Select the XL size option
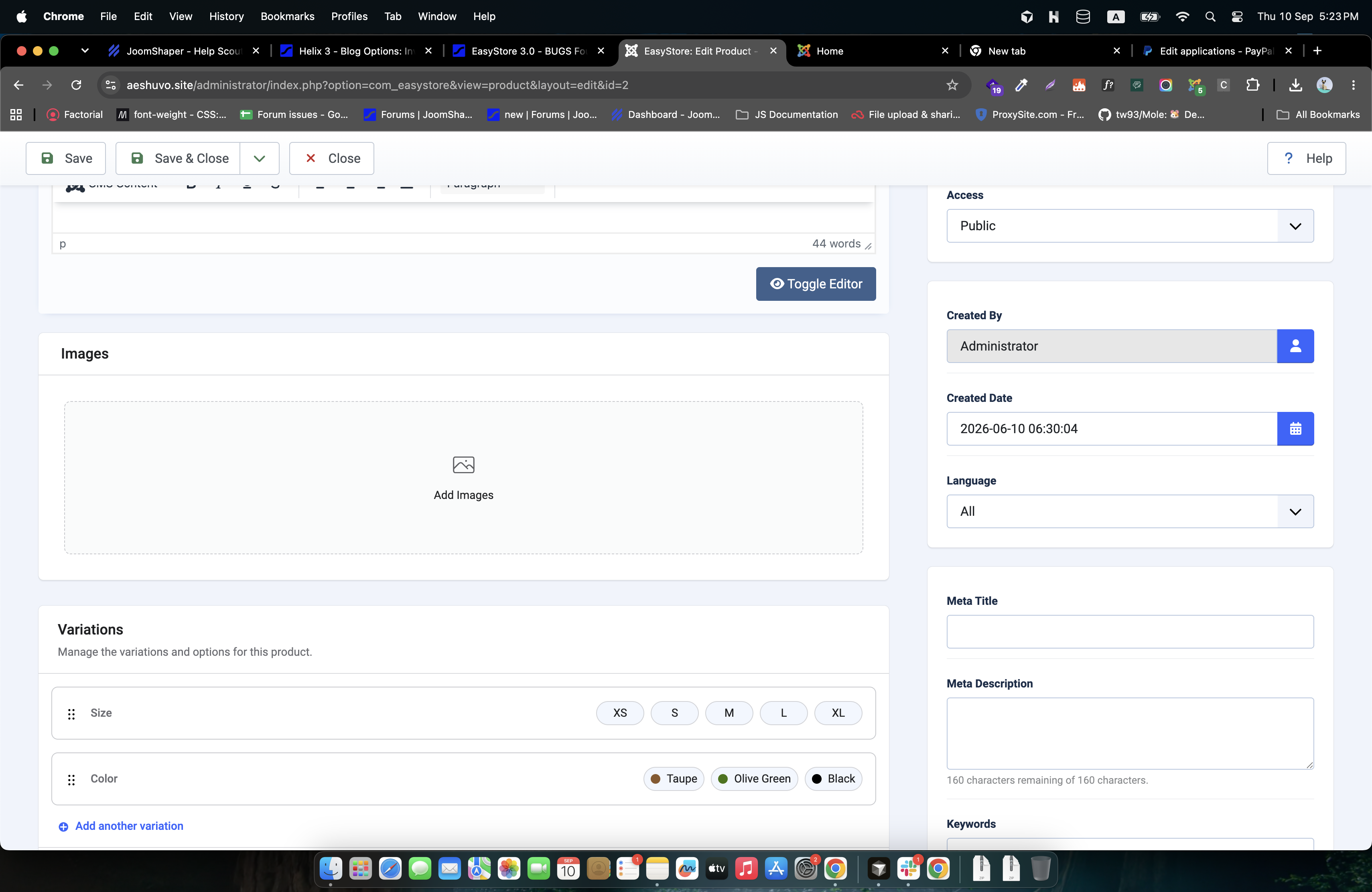1372x892 pixels. click(x=838, y=713)
